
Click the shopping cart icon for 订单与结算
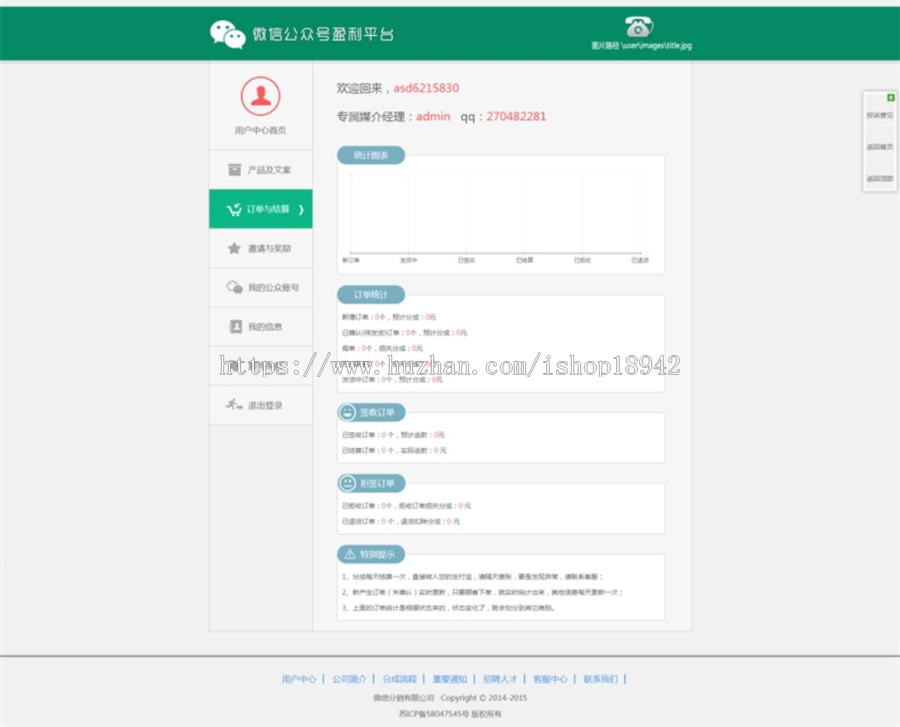point(234,209)
